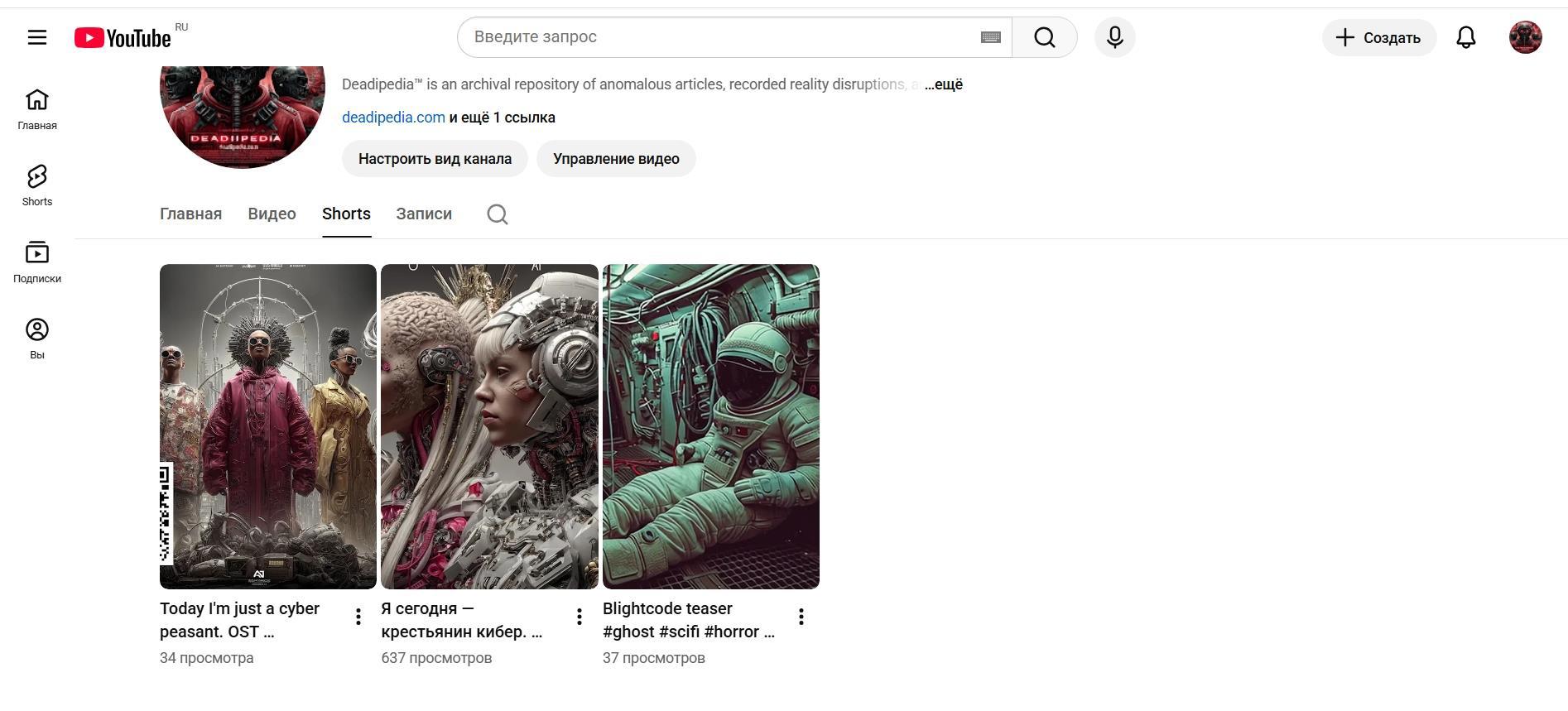This screenshot has width=1568, height=711.
Task: Go to Shorts in sidebar
Action: coord(37,185)
